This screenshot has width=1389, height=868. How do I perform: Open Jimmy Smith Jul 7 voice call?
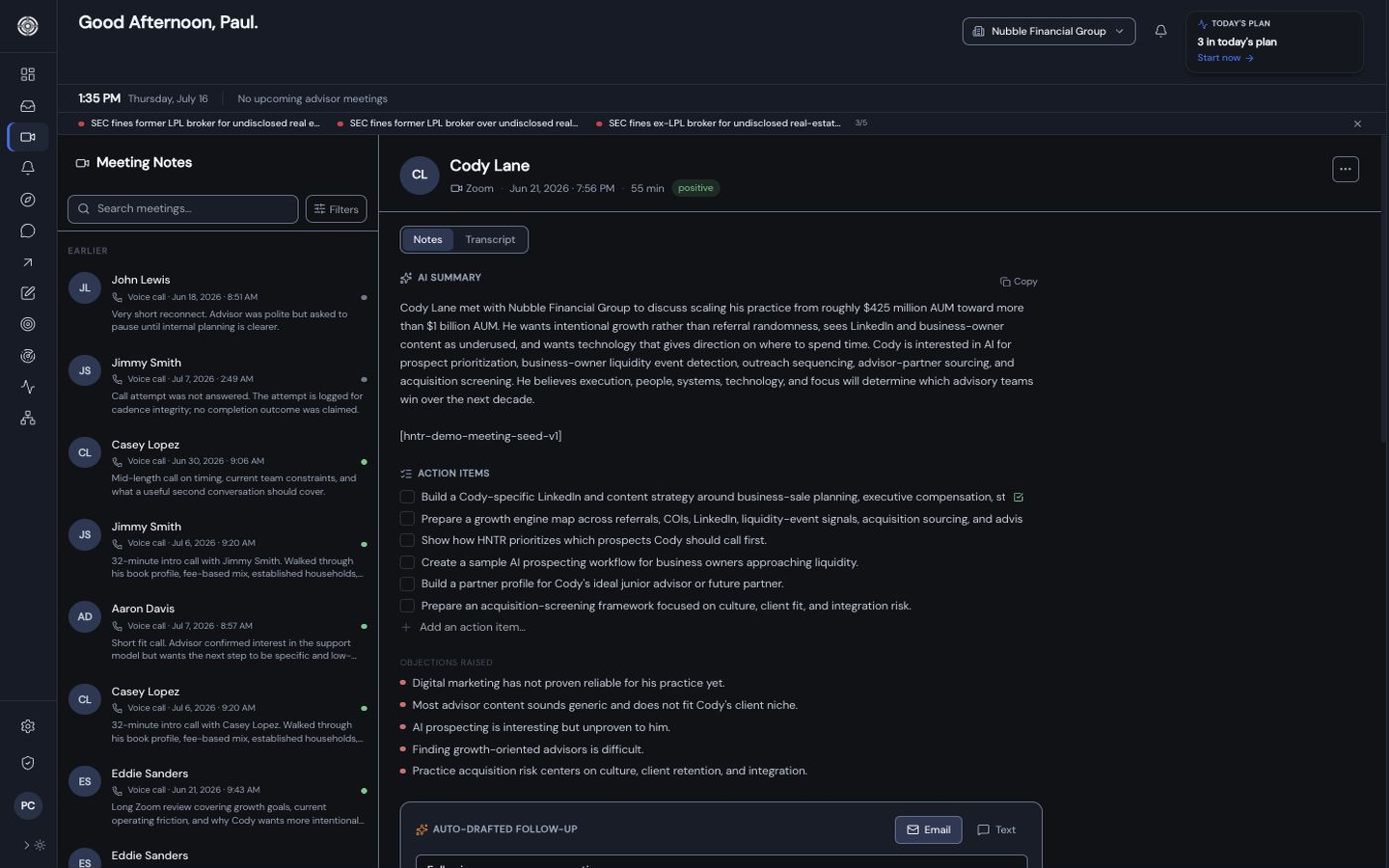[218, 386]
